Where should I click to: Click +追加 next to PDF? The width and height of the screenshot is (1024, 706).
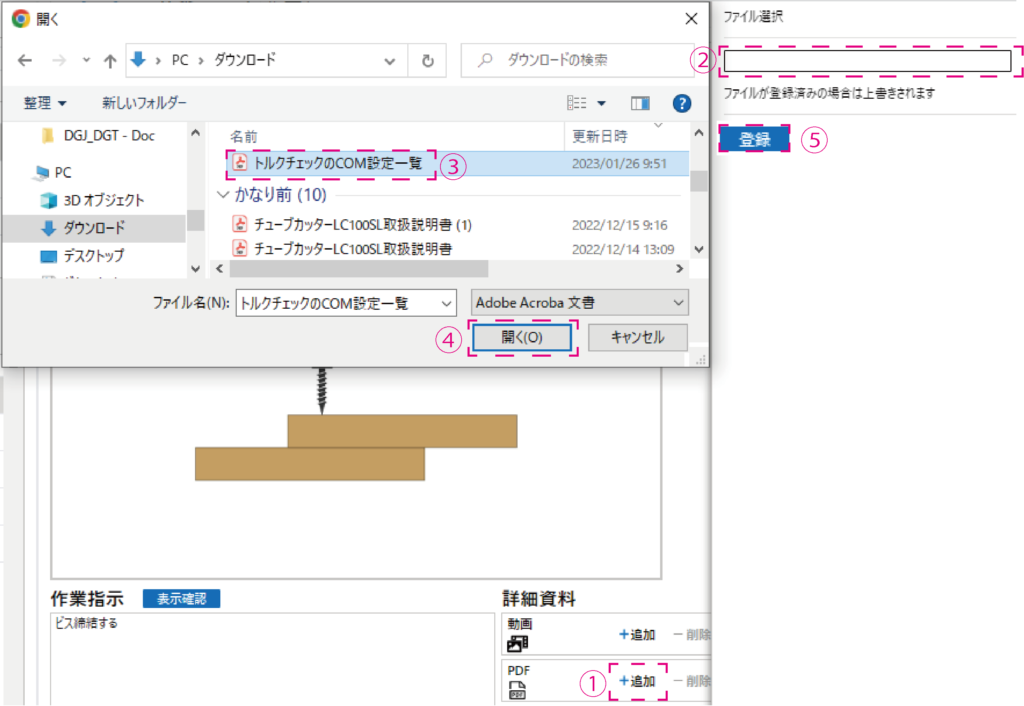click(637, 681)
